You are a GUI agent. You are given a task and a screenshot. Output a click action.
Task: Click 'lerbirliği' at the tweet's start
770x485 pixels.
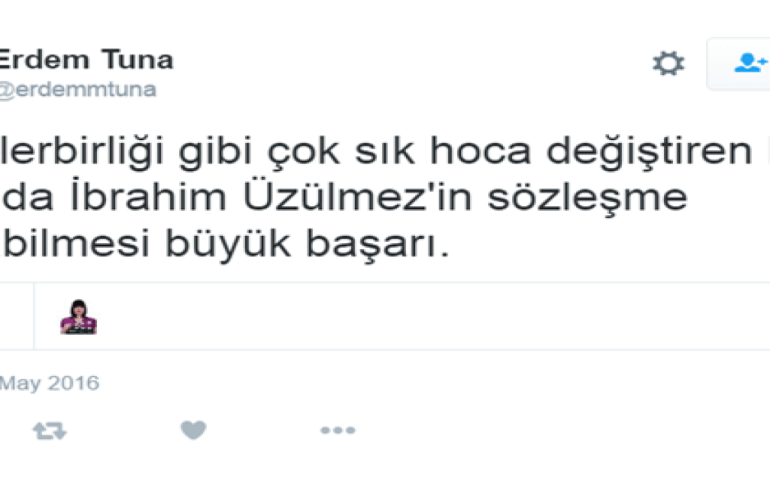[82, 152]
